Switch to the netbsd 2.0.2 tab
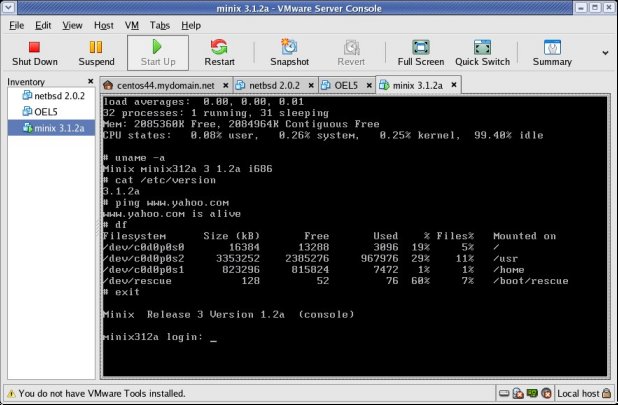Image resolution: width=618 pixels, height=405 pixels. (x=274, y=85)
